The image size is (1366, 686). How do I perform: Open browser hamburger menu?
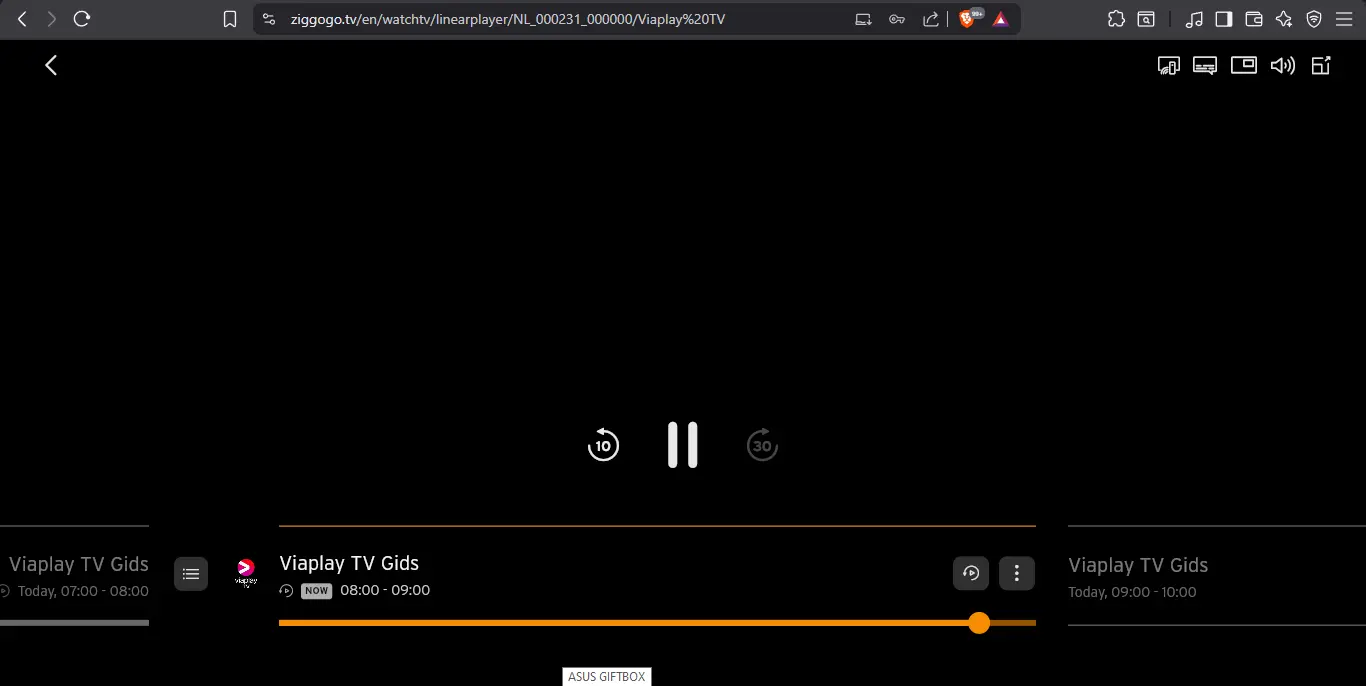click(1344, 19)
